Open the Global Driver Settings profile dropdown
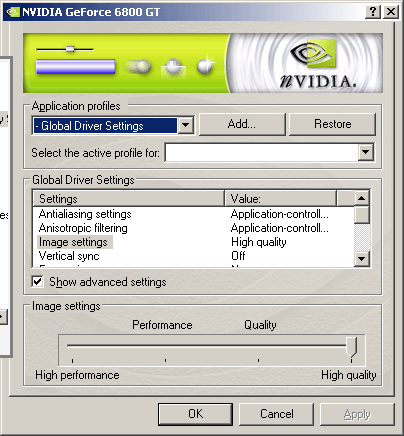 (x=185, y=126)
